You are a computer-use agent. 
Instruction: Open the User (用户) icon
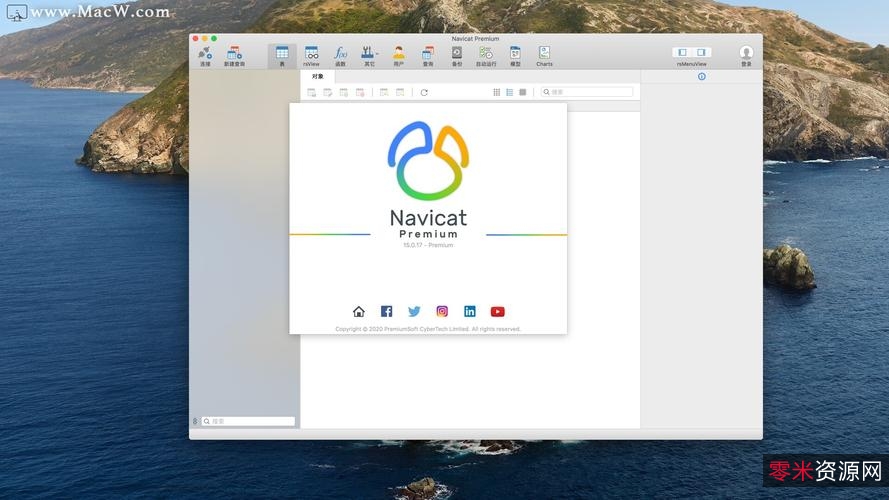pos(399,53)
